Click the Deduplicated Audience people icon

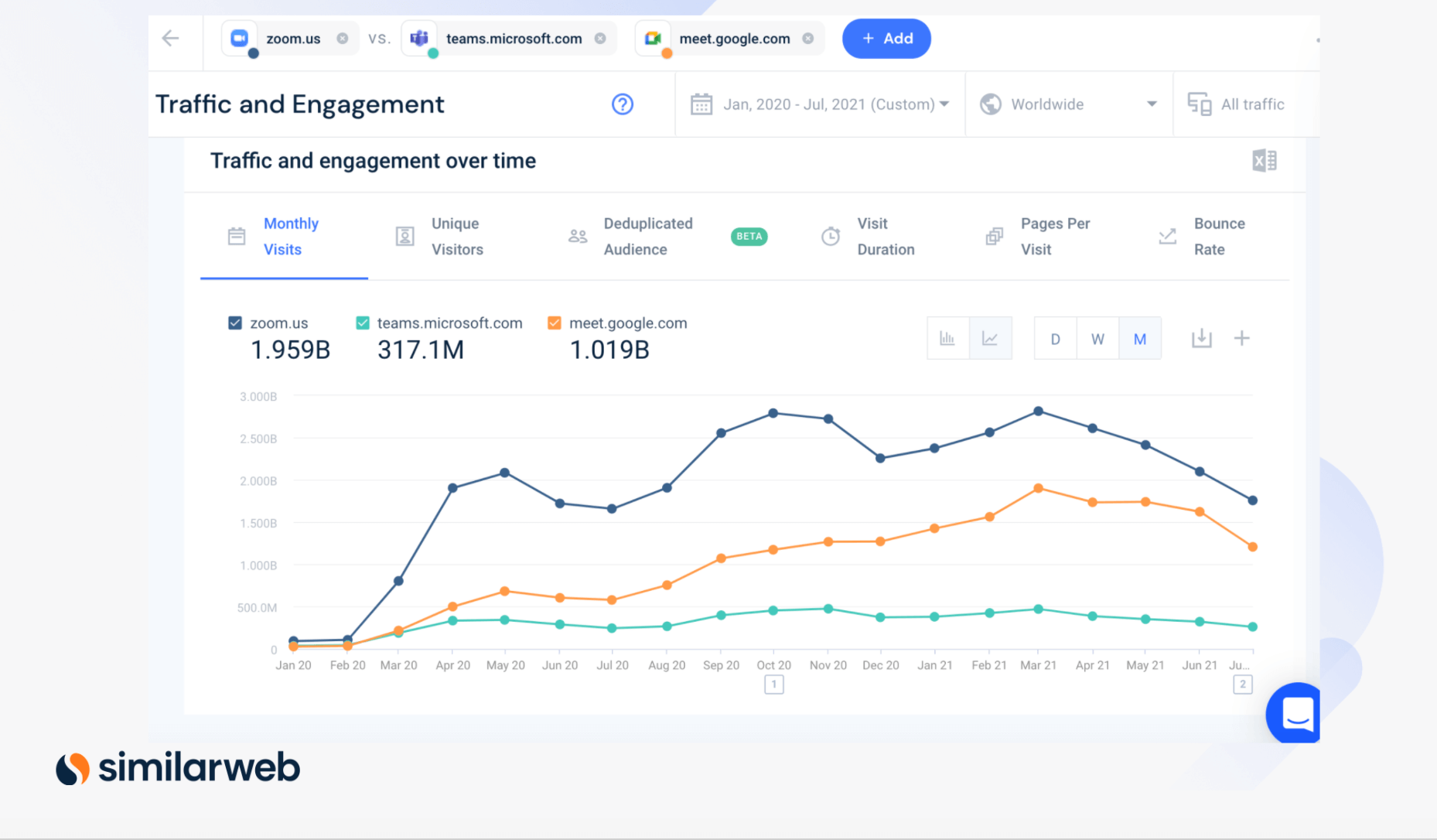[x=578, y=236]
